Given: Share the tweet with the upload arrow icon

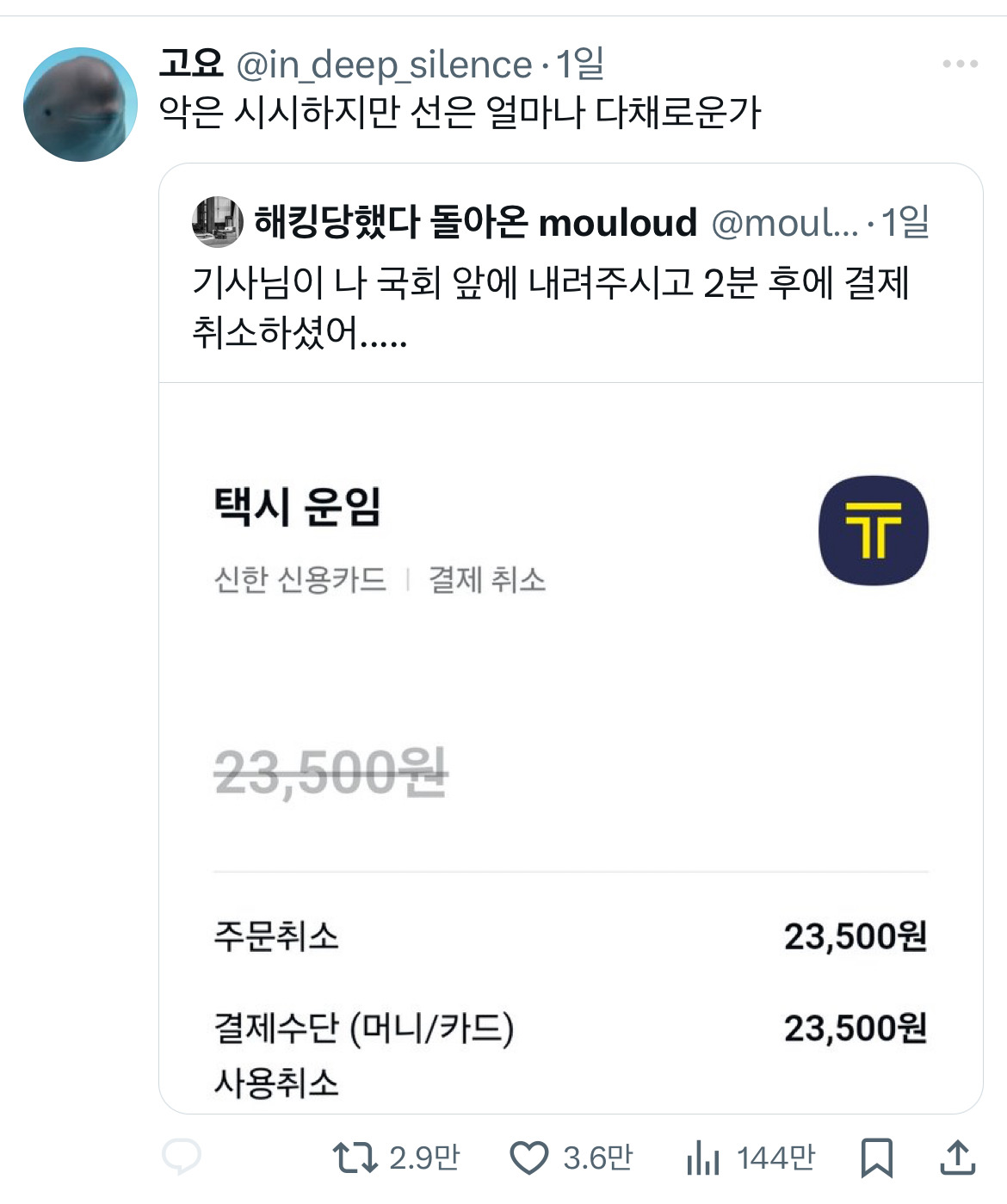Looking at the screenshot, I should click(x=956, y=1158).
